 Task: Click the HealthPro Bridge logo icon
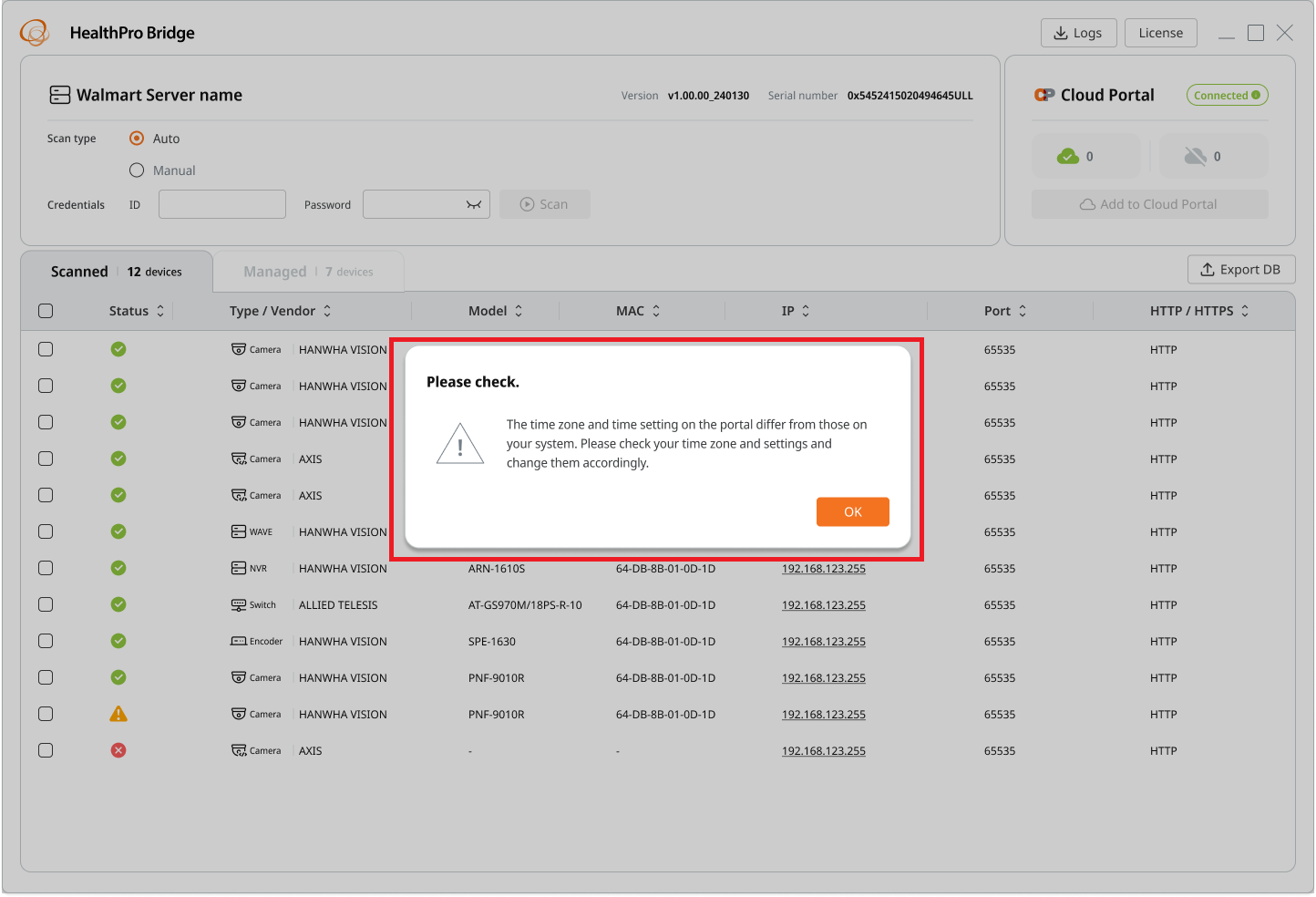[35, 33]
